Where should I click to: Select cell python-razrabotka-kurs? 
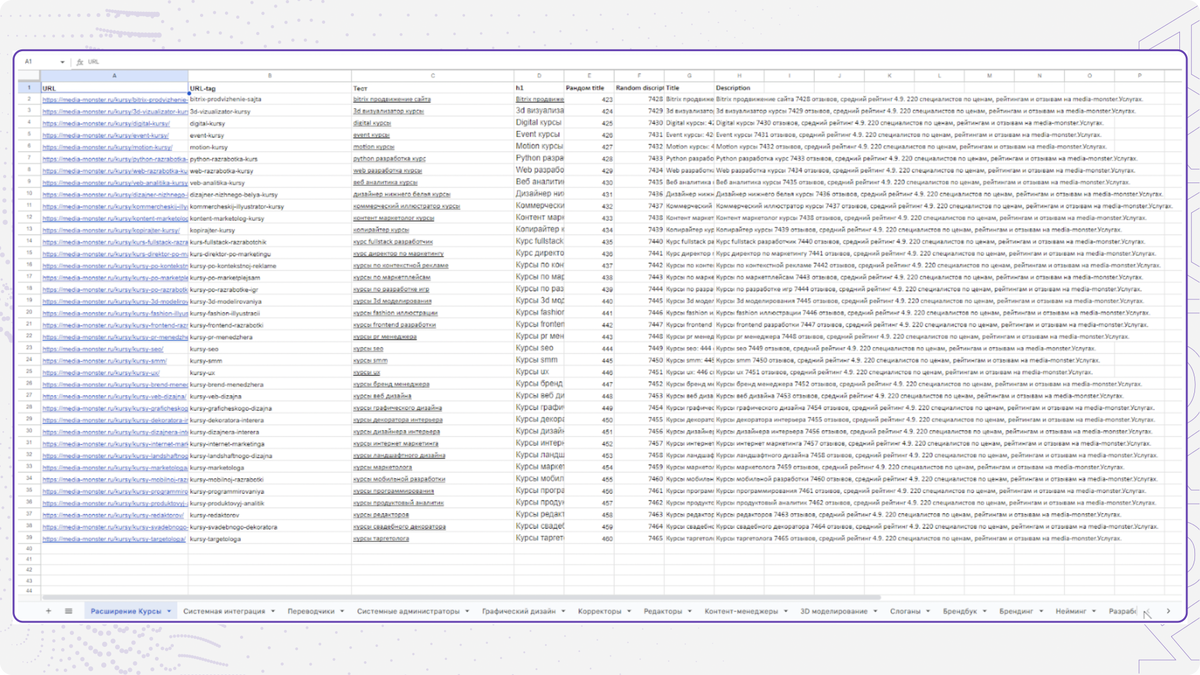(x=269, y=159)
